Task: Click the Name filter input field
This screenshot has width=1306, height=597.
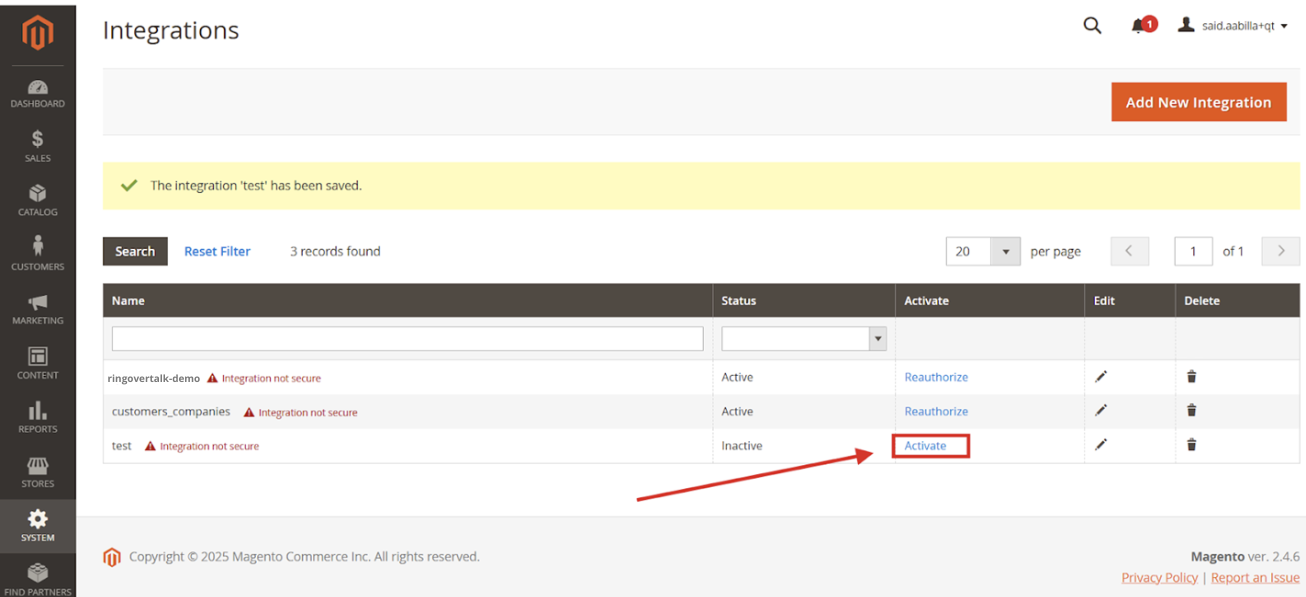Action: [407, 339]
